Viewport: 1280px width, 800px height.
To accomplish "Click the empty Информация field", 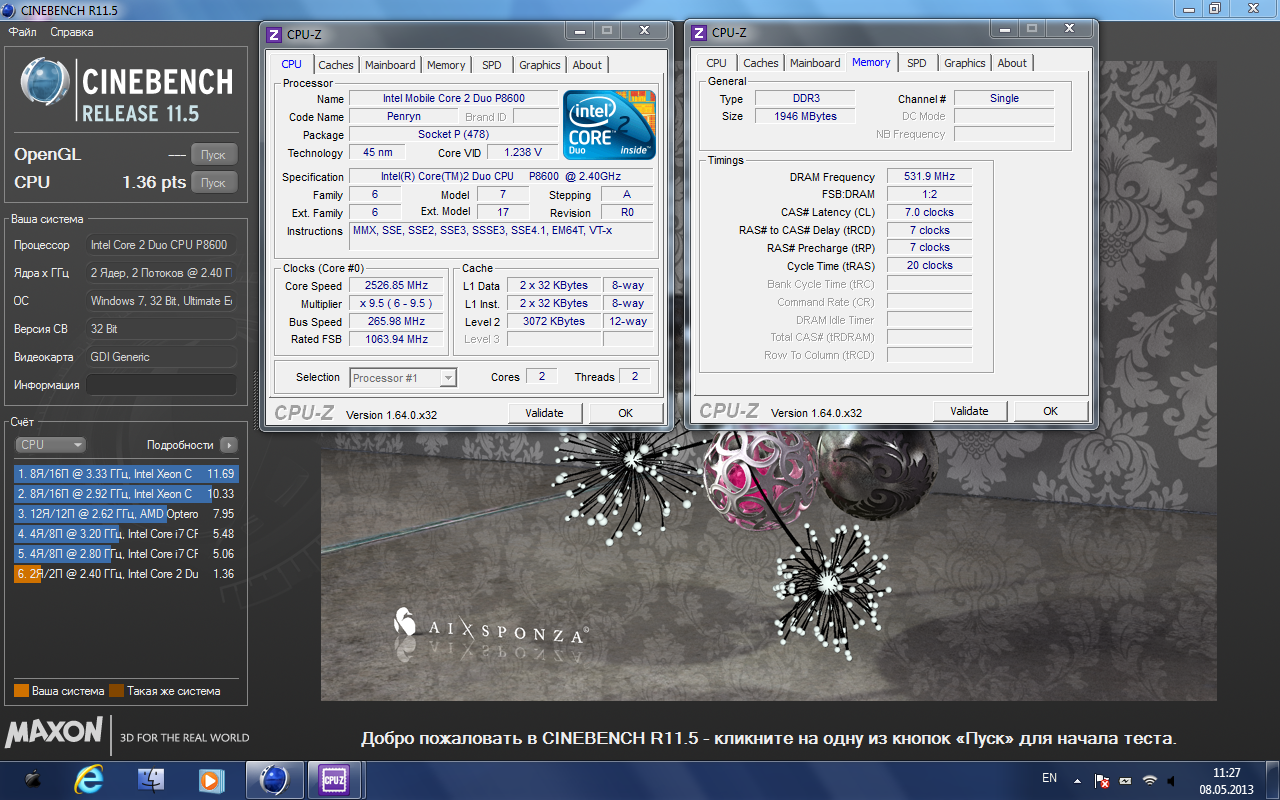I will pyautogui.click(x=161, y=385).
